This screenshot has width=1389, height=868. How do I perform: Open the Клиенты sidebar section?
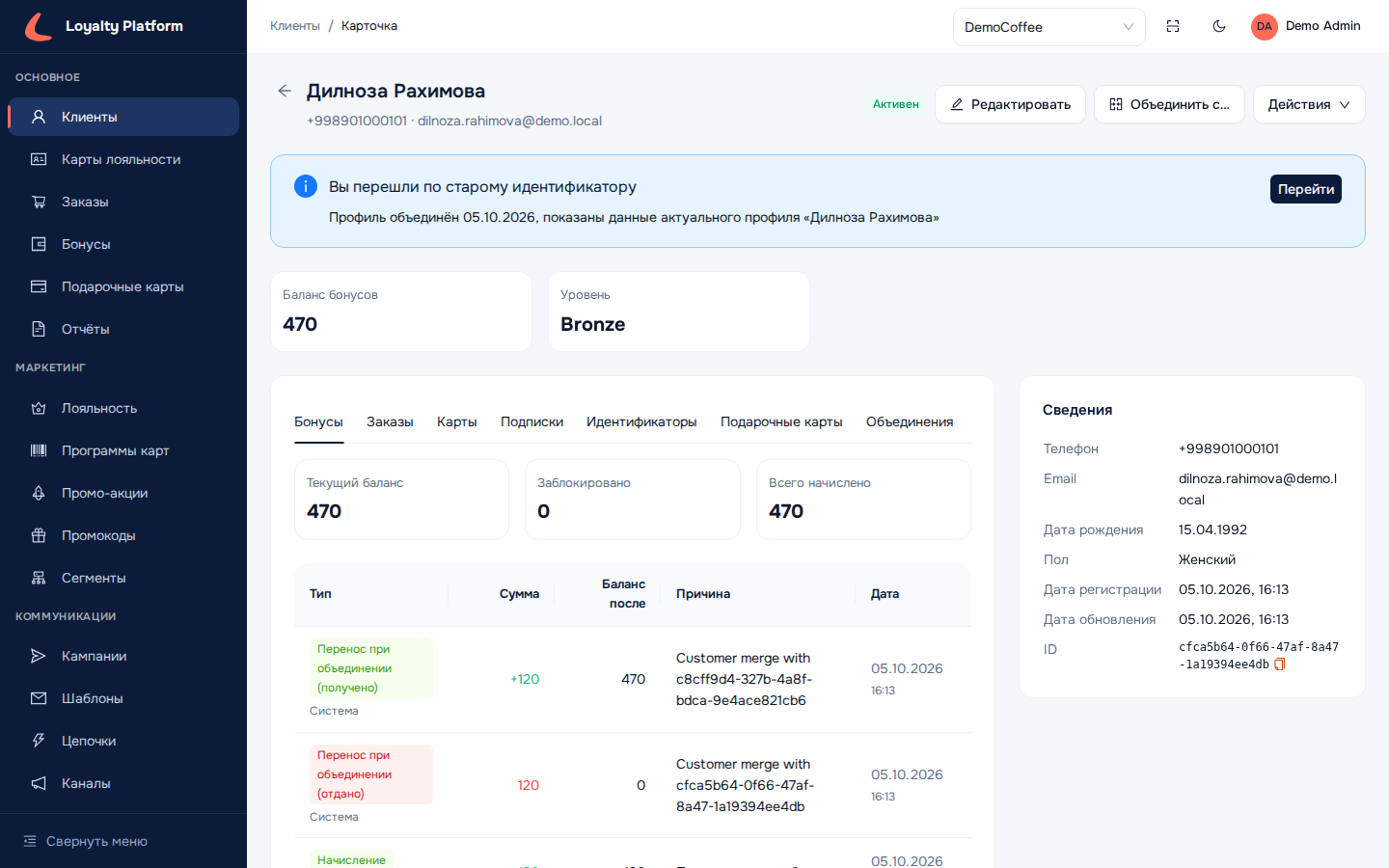(x=123, y=117)
